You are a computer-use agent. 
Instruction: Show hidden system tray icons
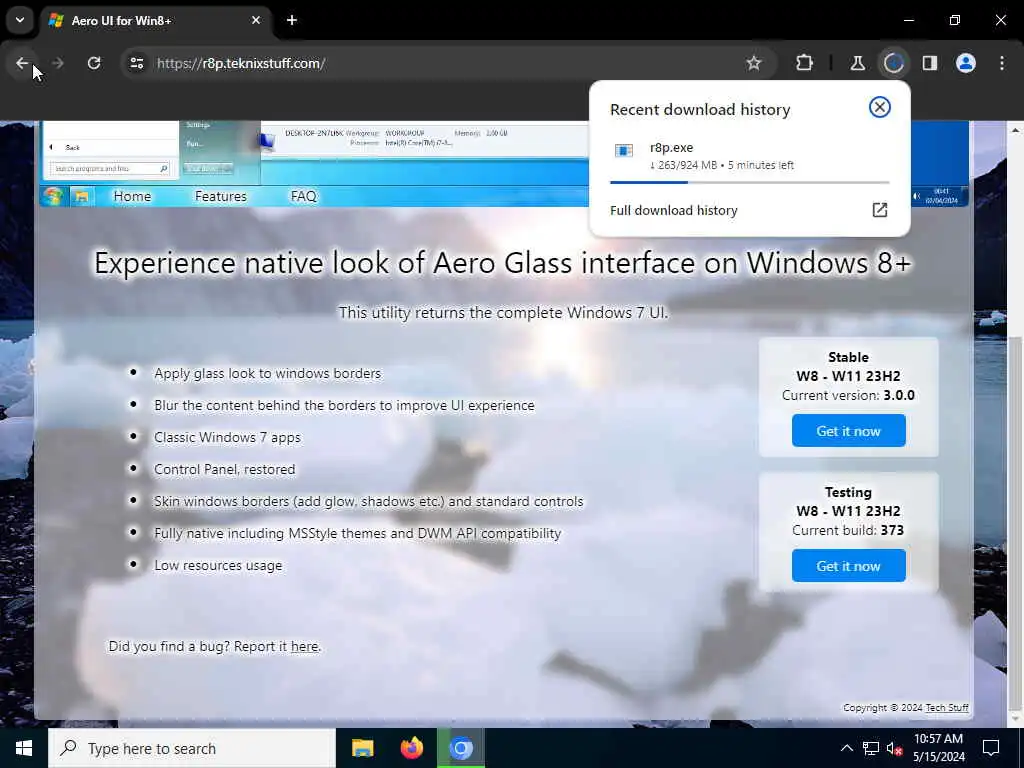pos(846,748)
